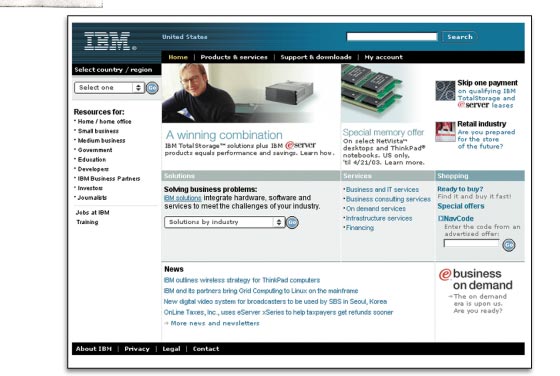Open digital video system SBS Seoul news

pos(275,302)
